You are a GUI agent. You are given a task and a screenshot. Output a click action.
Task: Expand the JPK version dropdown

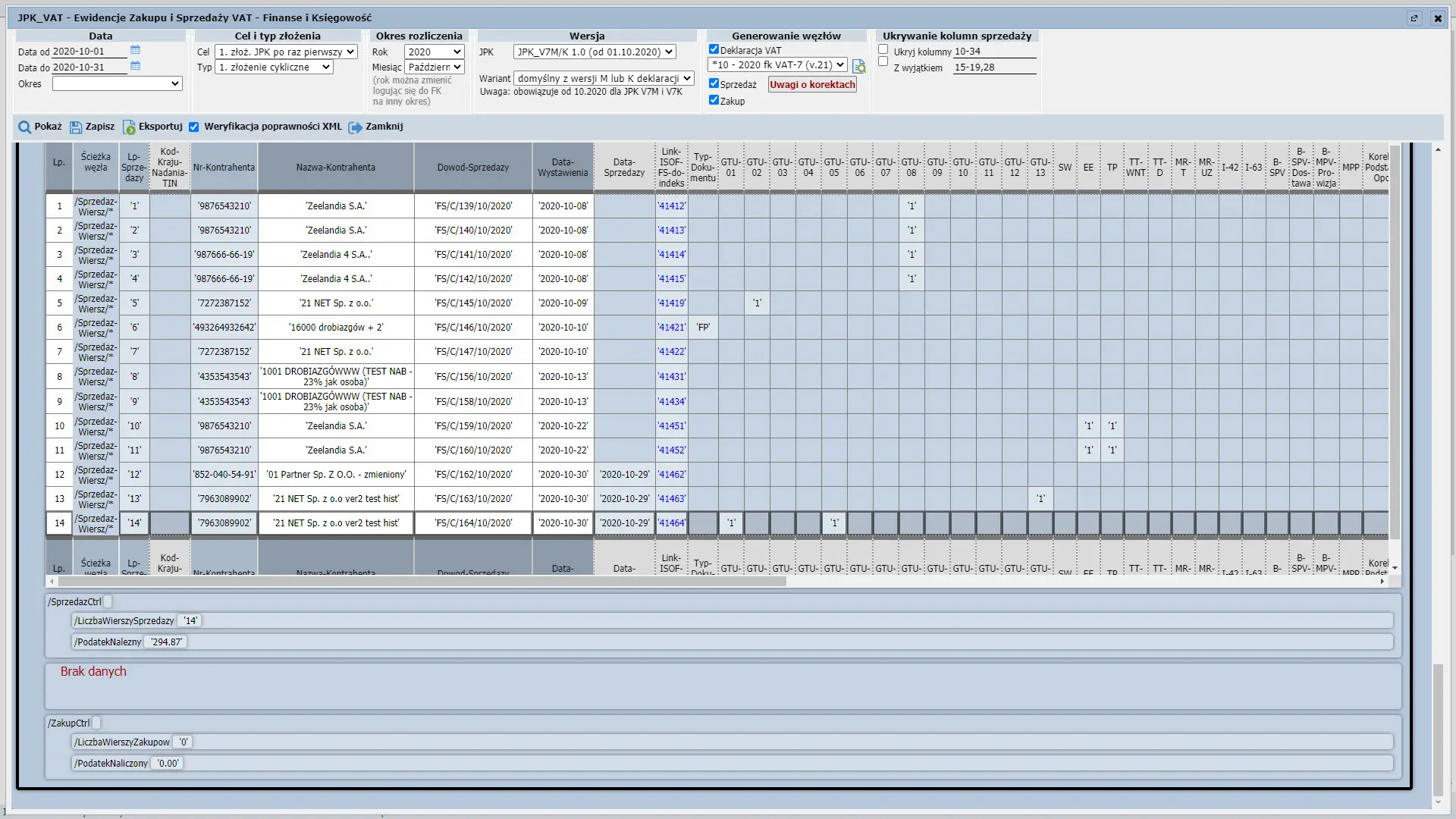tap(594, 52)
